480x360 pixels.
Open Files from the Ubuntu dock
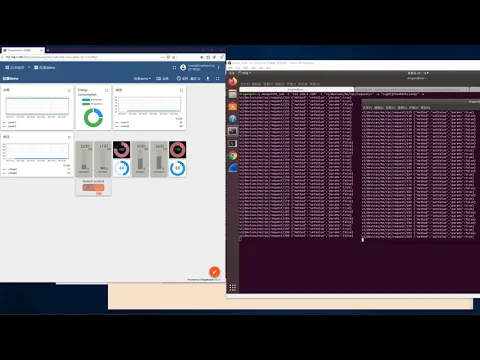[233, 94]
